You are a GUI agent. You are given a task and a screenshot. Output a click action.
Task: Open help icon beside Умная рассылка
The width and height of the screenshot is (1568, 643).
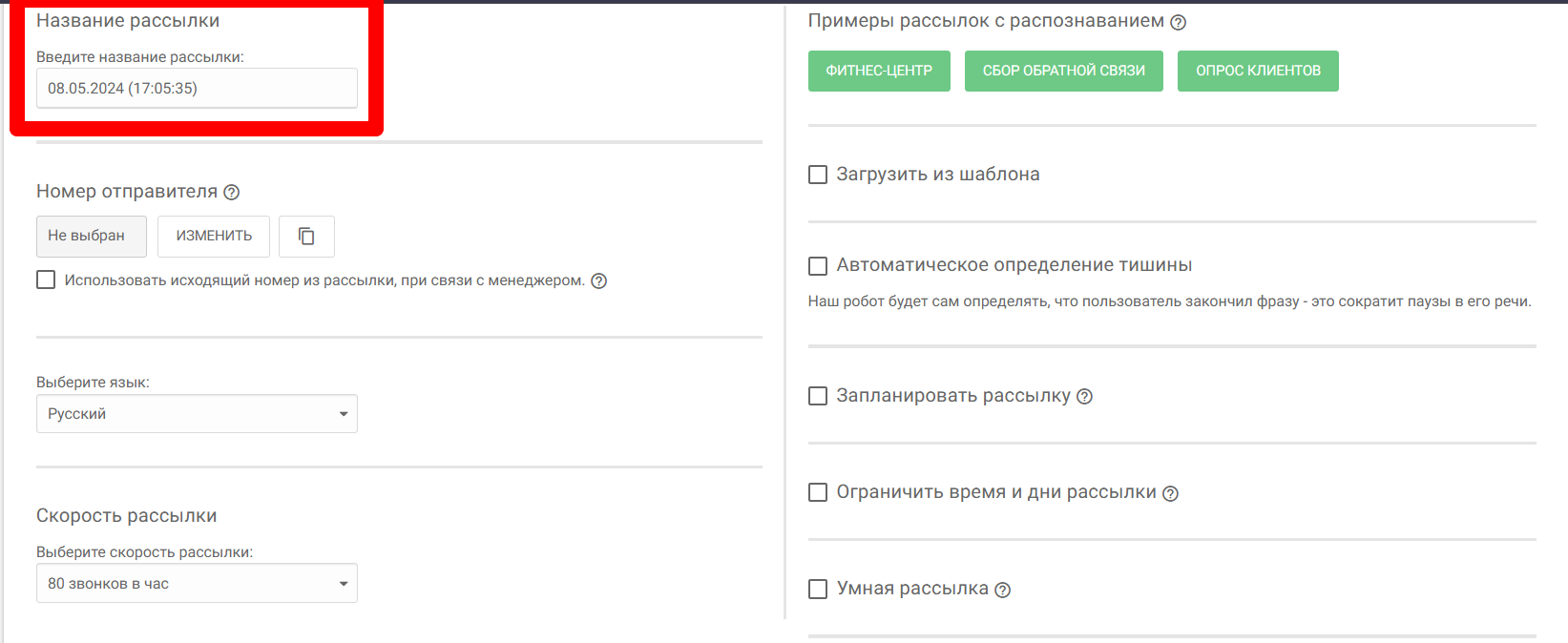[1002, 590]
